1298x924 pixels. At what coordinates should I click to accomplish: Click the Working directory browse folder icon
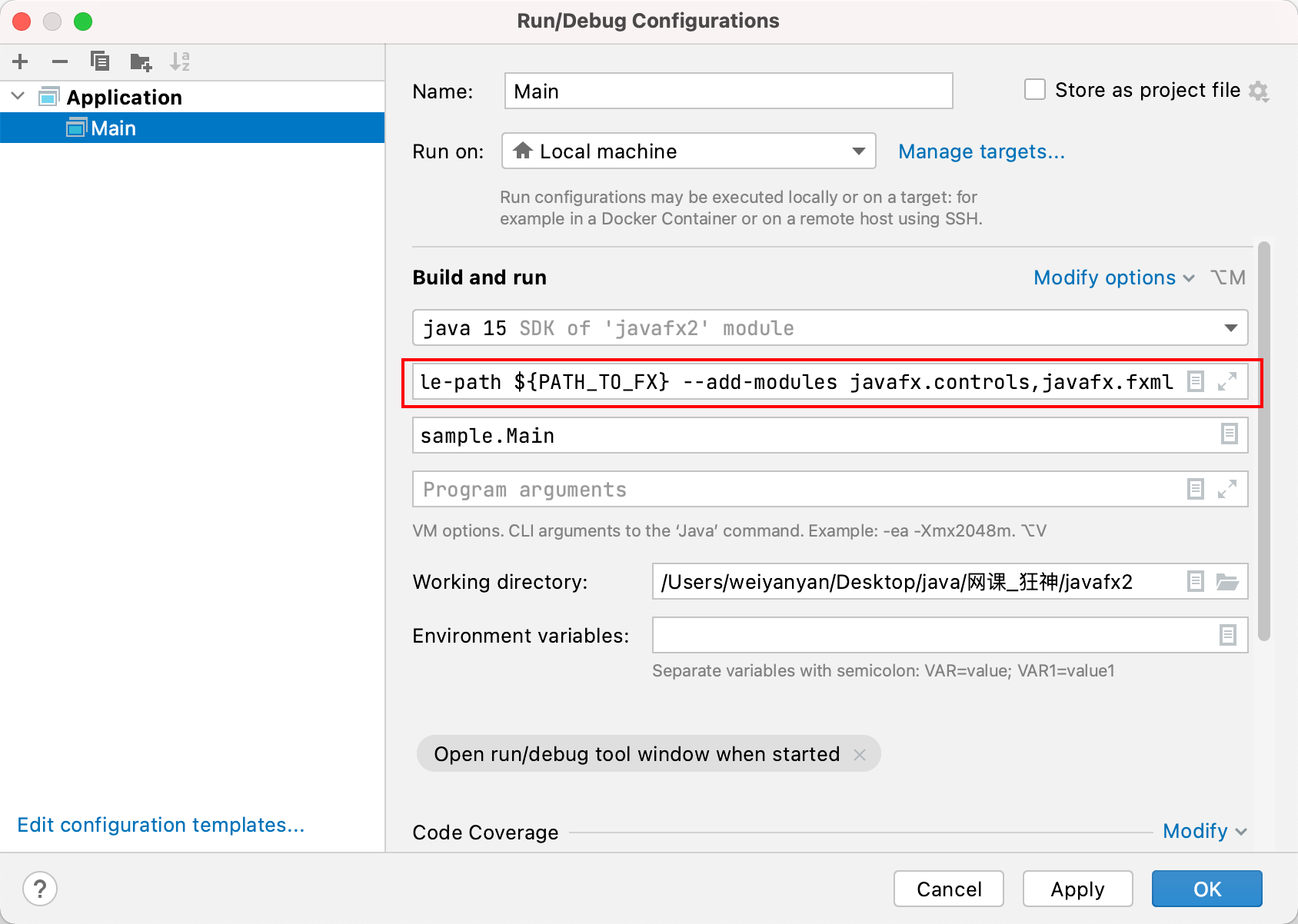[x=1227, y=582]
